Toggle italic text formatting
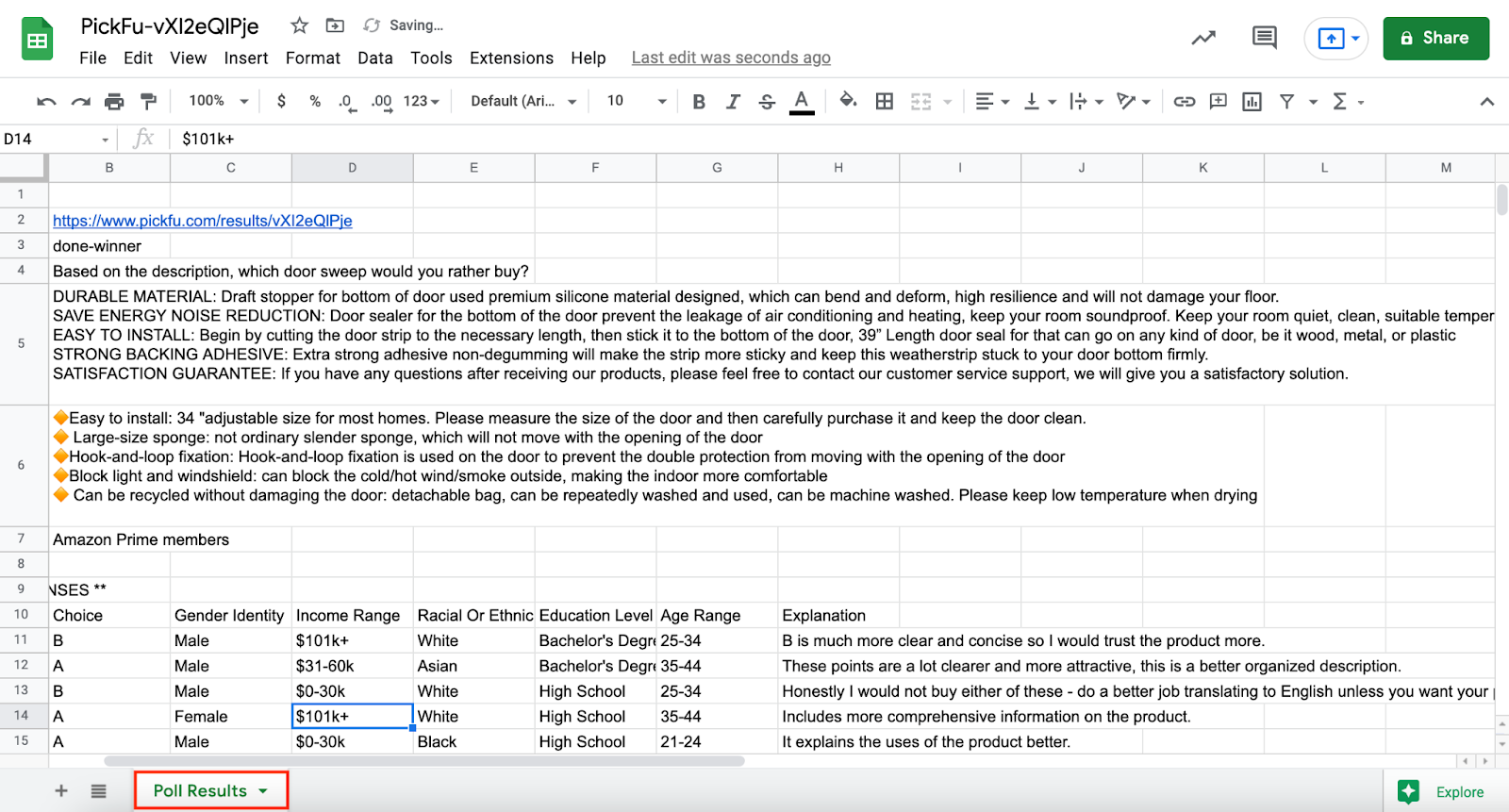1509x812 pixels. coord(733,101)
